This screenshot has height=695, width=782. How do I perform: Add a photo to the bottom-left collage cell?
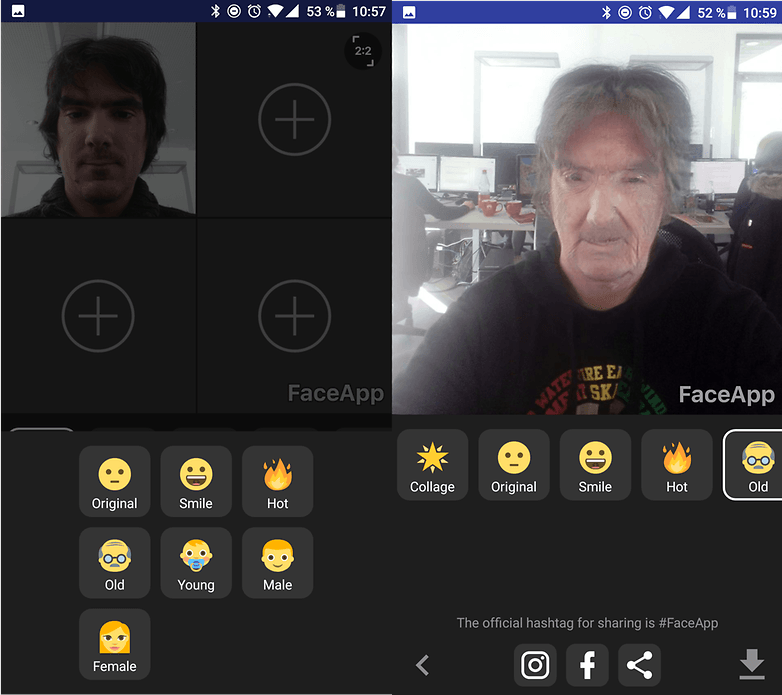click(x=98, y=316)
